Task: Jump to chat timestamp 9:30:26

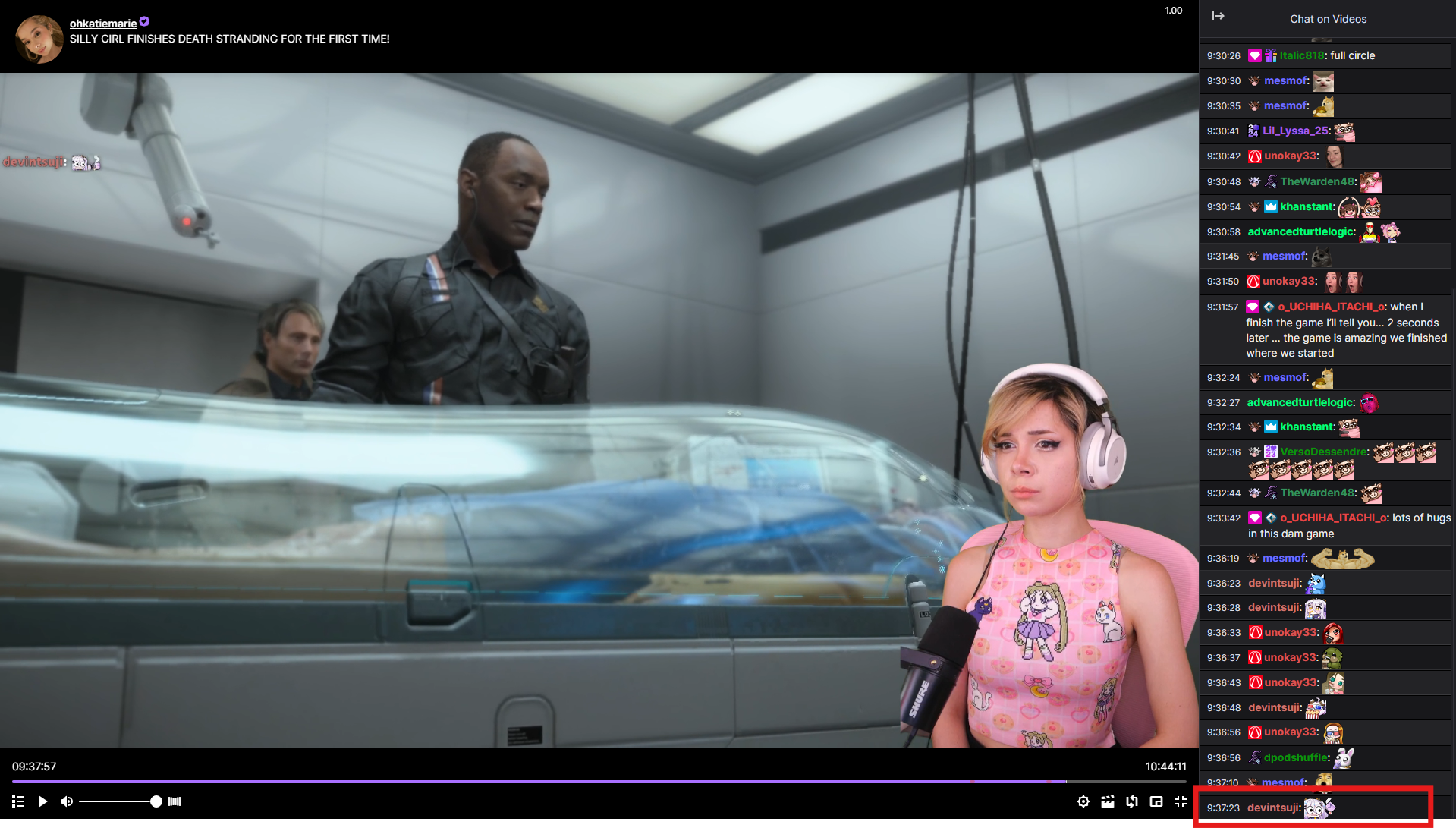Action: (x=1223, y=56)
